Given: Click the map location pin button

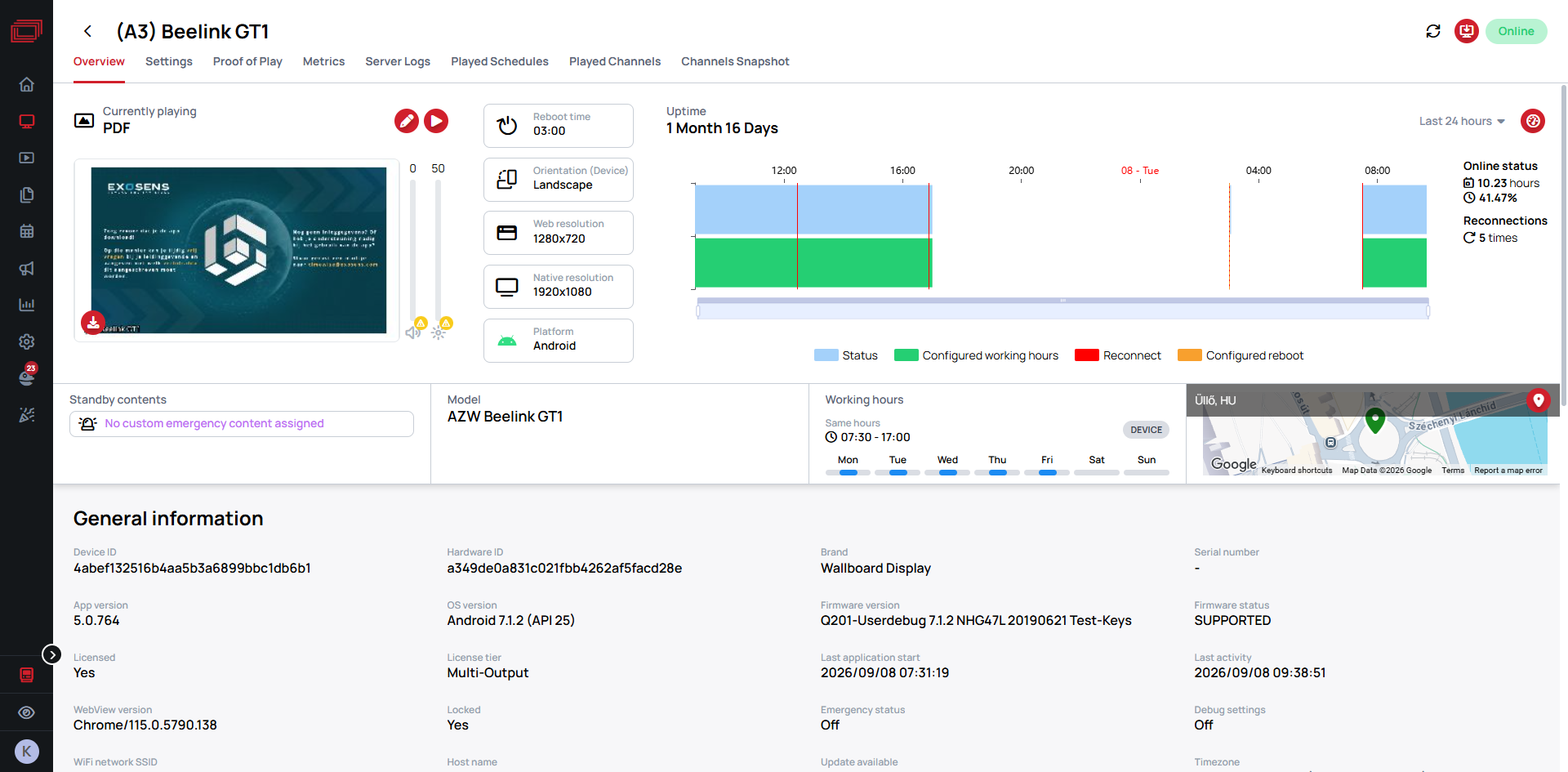Looking at the screenshot, I should (x=1539, y=400).
